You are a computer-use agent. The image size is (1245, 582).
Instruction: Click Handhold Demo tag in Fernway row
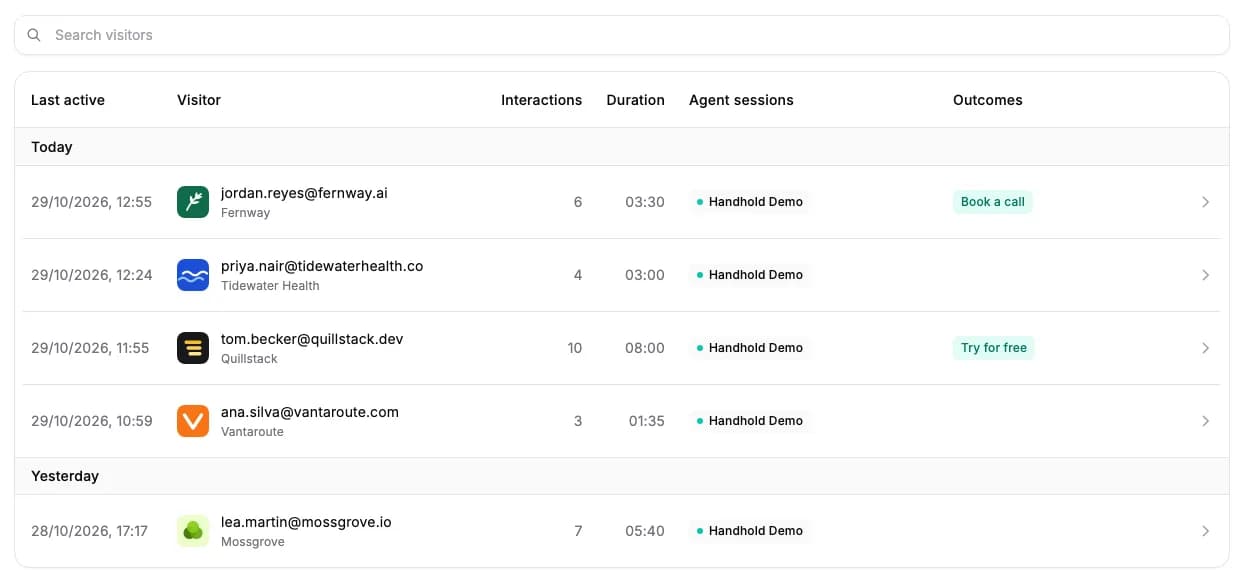pyautogui.click(x=750, y=202)
